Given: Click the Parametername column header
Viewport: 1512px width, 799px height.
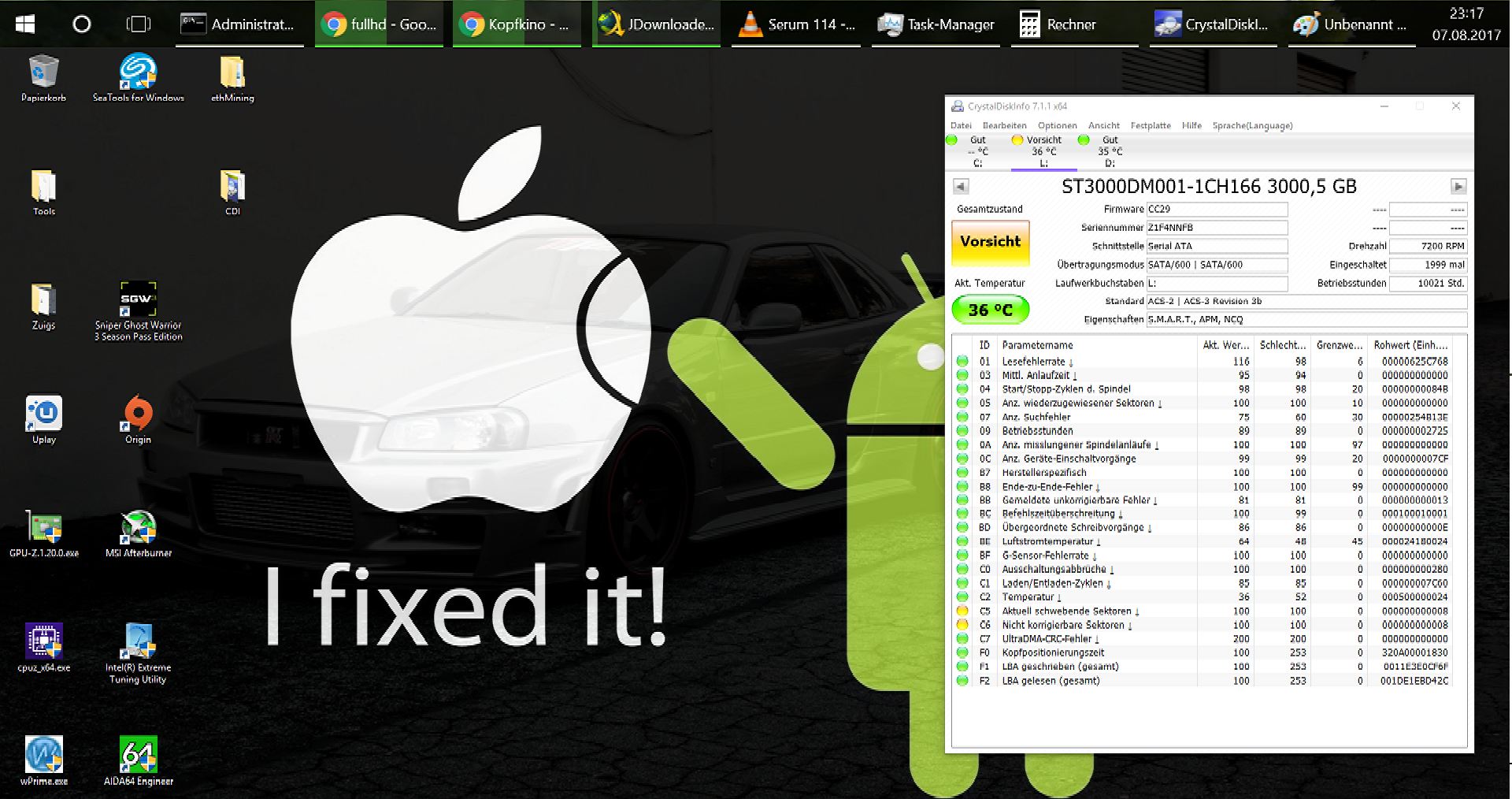Looking at the screenshot, I should [x=1097, y=345].
